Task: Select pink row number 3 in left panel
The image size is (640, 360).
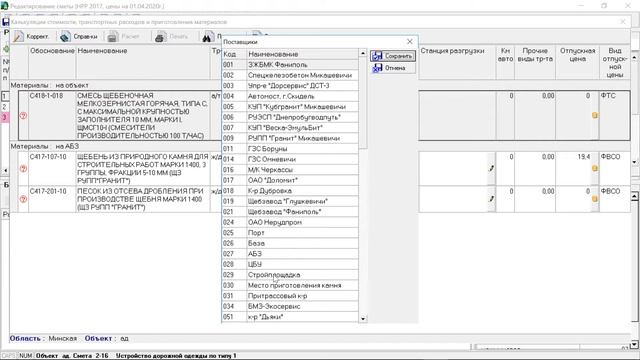Action: click(4, 118)
